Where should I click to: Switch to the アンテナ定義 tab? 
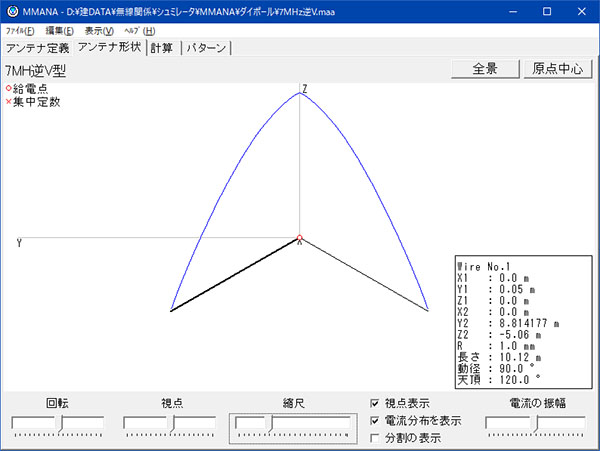point(37,48)
